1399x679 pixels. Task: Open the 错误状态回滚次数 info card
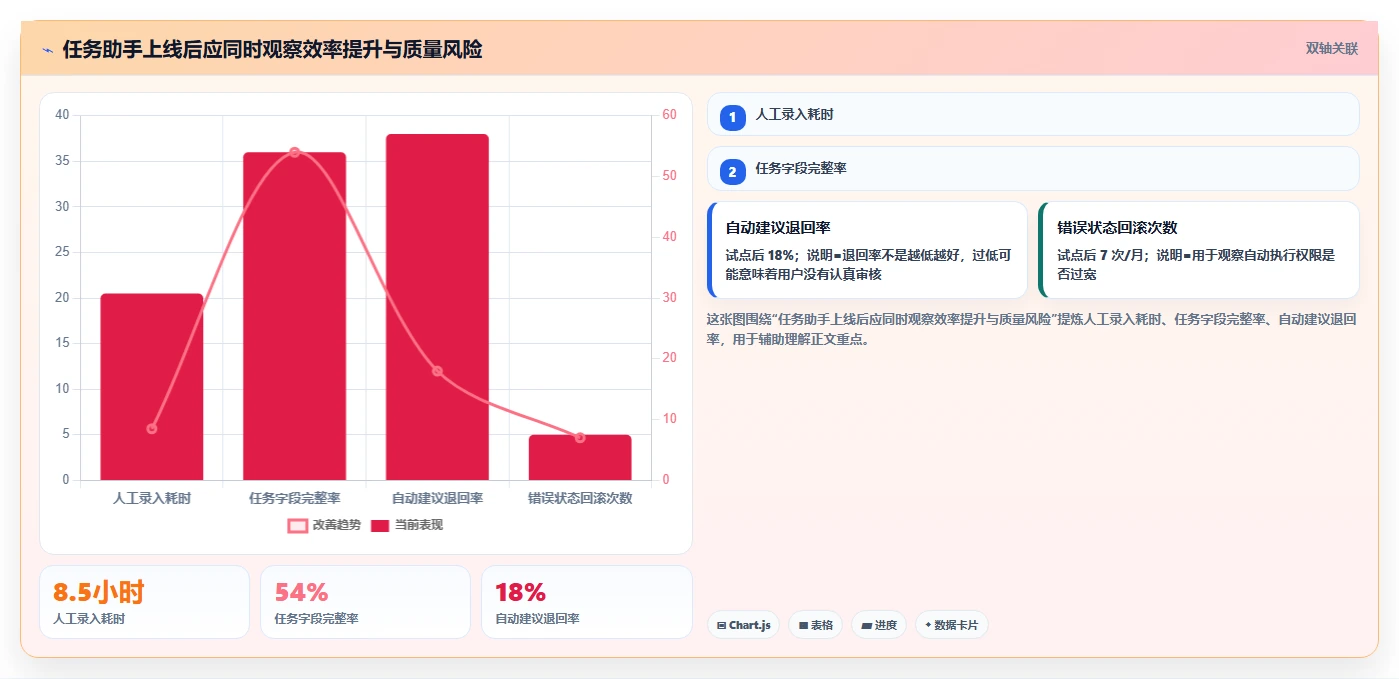(x=1199, y=250)
